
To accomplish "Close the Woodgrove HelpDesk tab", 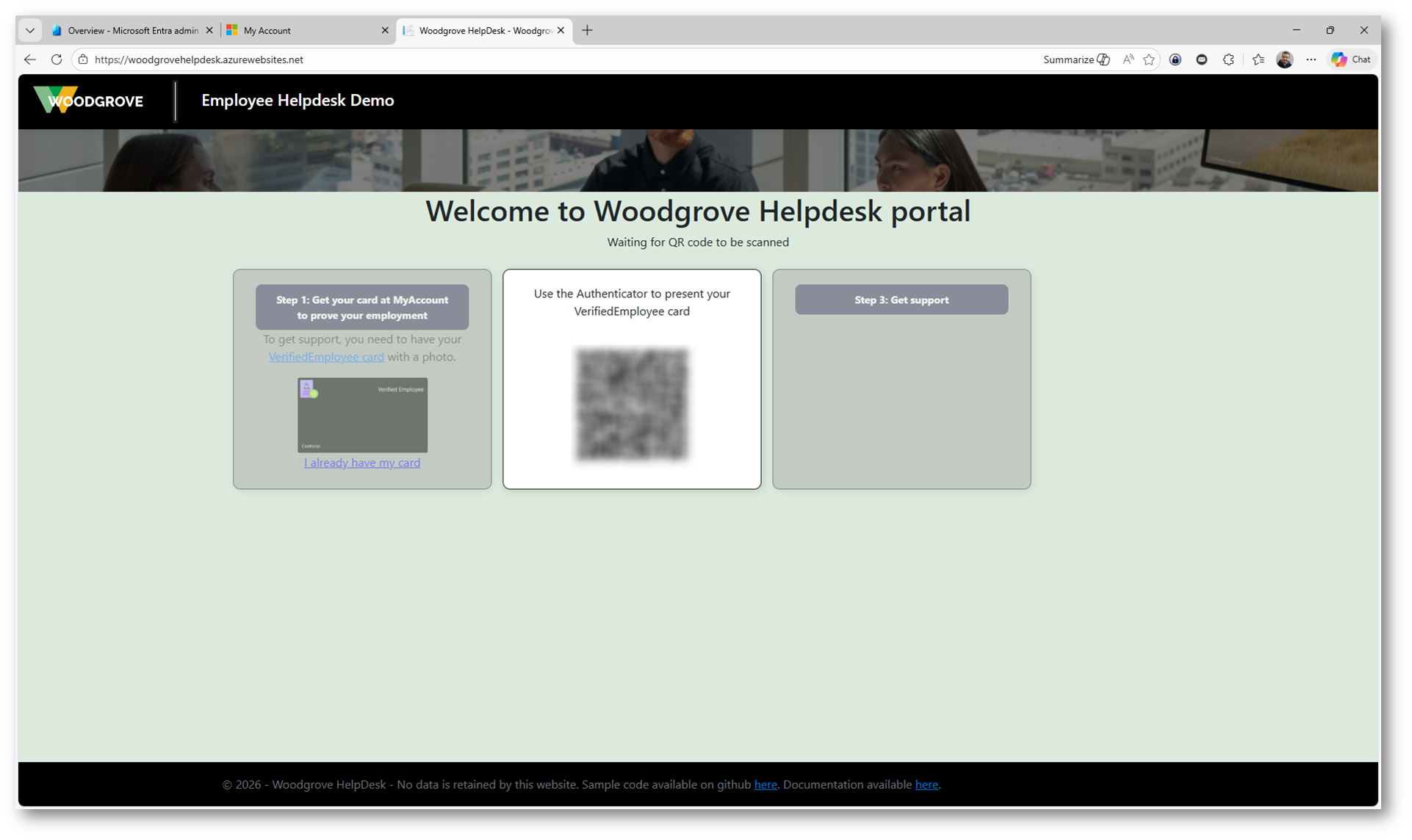I will 561,30.
